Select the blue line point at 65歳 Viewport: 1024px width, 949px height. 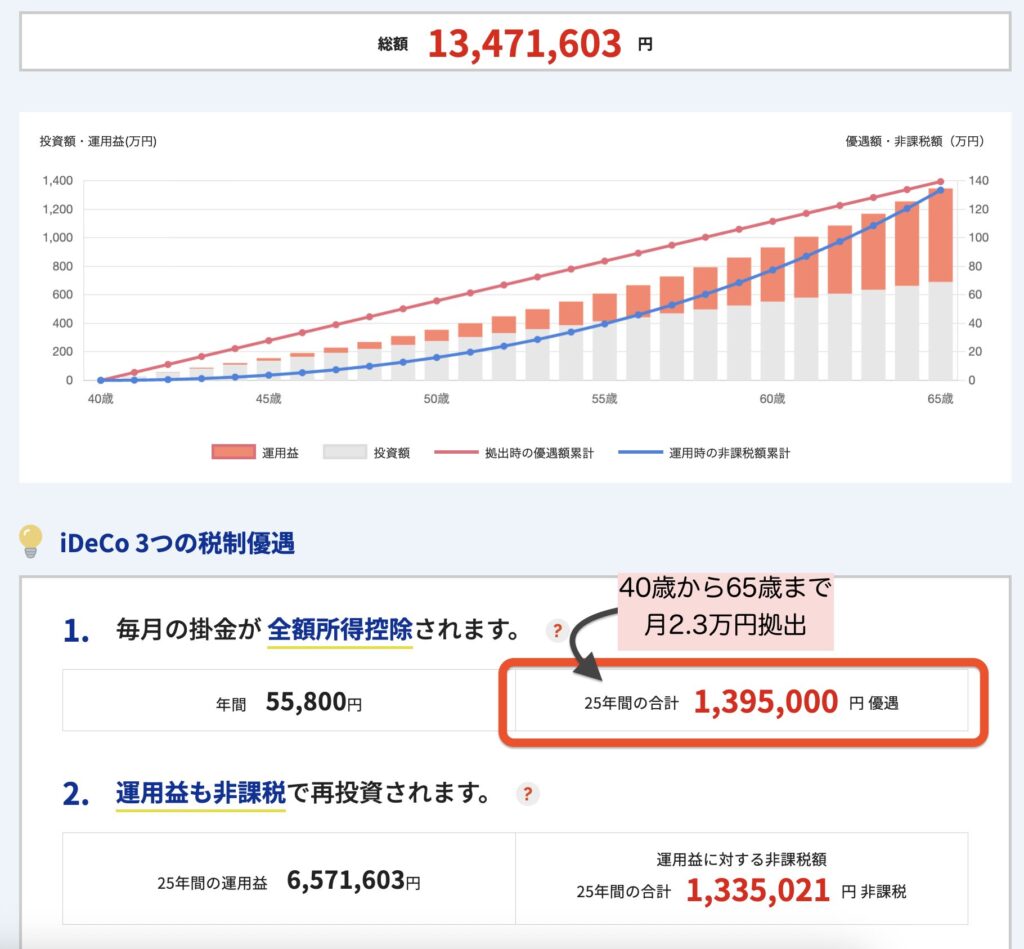[x=940, y=190]
